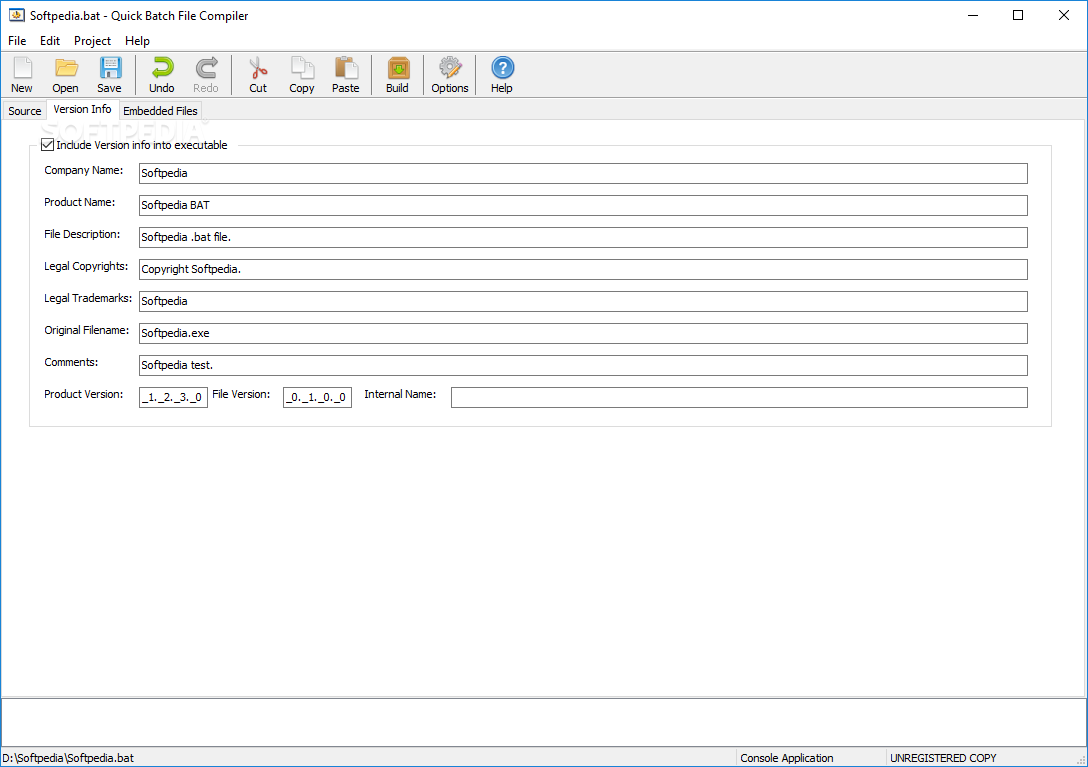Cut selection using scissors icon
The height and width of the screenshot is (767, 1088).
pyautogui.click(x=258, y=74)
